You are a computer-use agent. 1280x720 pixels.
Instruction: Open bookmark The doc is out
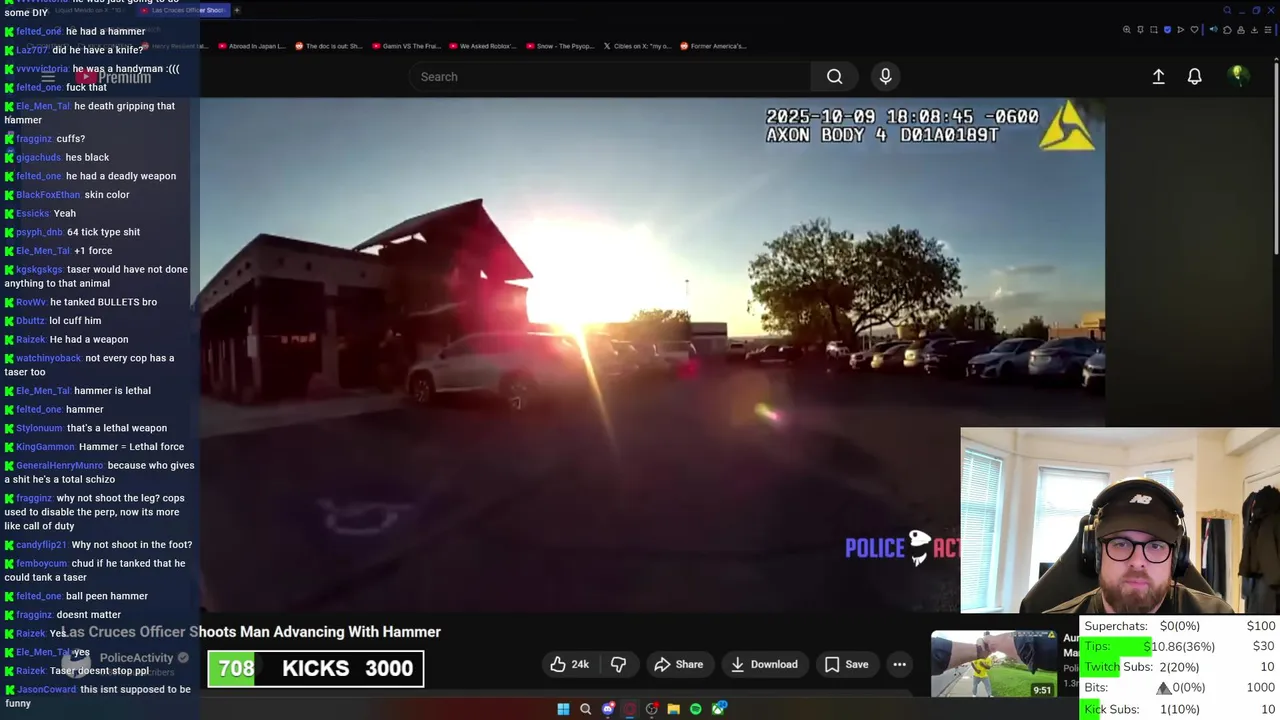pyautogui.click(x=327, y=46)
